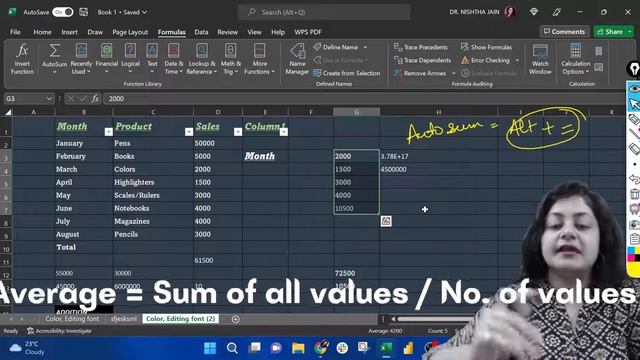Viewport: 640px width, 360px height.
Task: Switch to 'sfjesksml' sheet tab
Action: 124,319
